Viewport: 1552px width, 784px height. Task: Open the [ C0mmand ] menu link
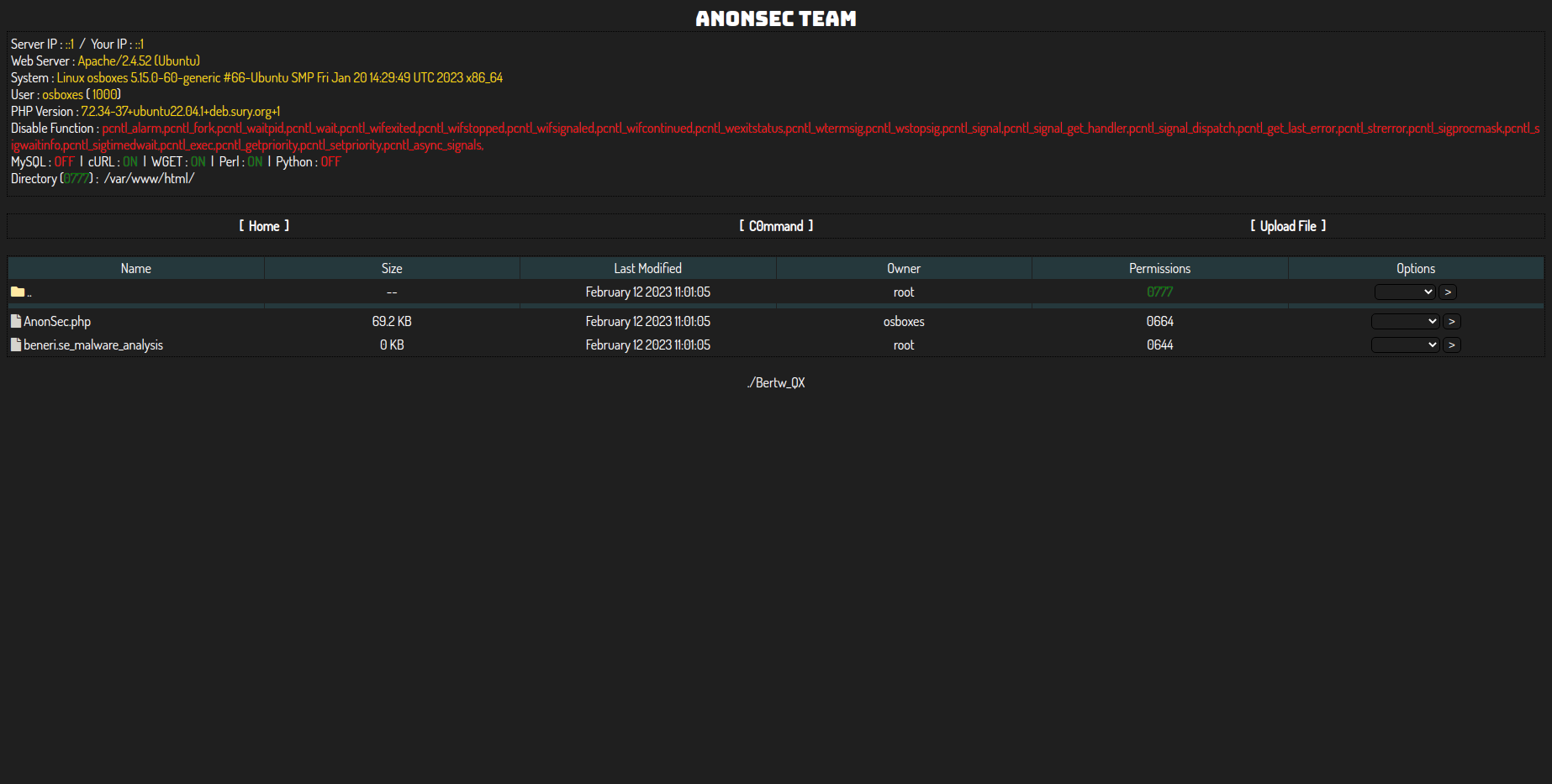point(776,226)
